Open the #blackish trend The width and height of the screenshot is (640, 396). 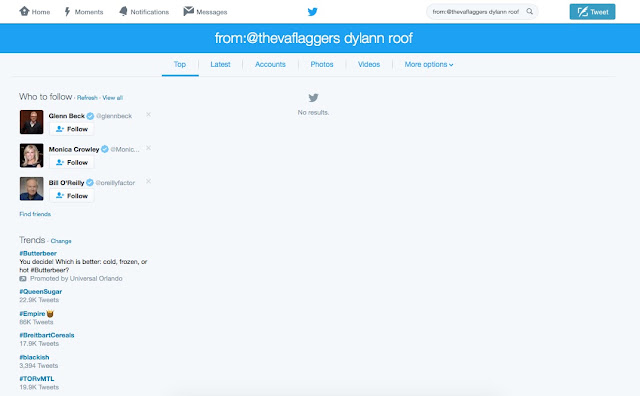34,357
